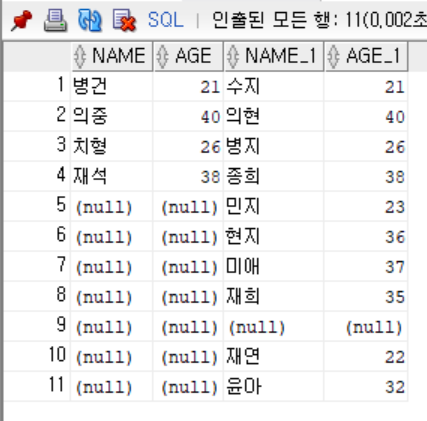Select the cell containing 재석
The image size is (427, 421).
(112, 176)
